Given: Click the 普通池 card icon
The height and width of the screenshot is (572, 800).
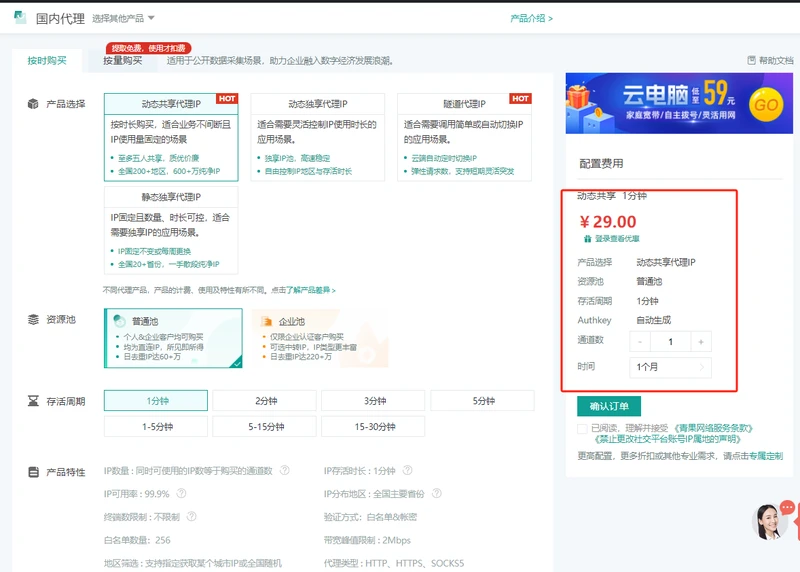Looking at the screenshot, I should 119,321.
